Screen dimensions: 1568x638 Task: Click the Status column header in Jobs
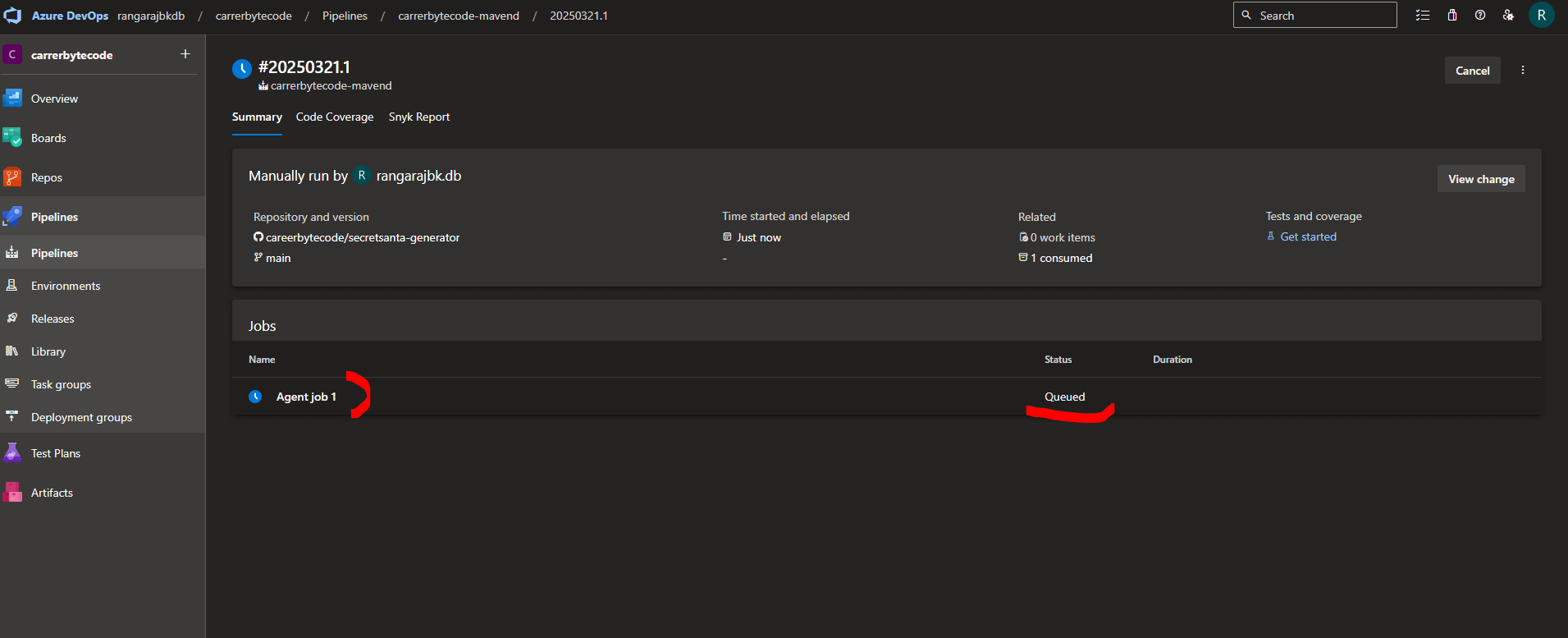[1058, 360]
